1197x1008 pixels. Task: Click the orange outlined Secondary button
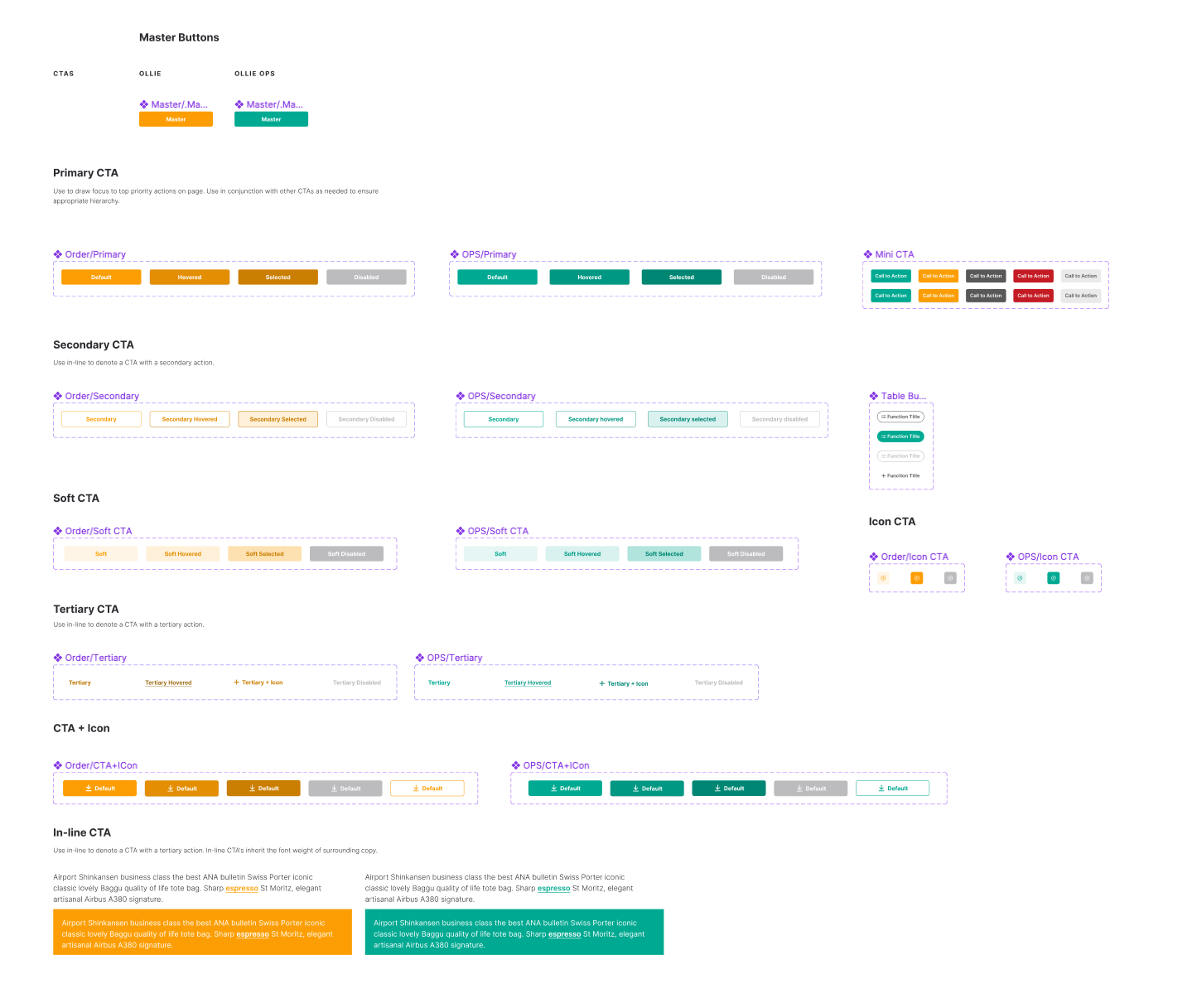click(101, 419)
